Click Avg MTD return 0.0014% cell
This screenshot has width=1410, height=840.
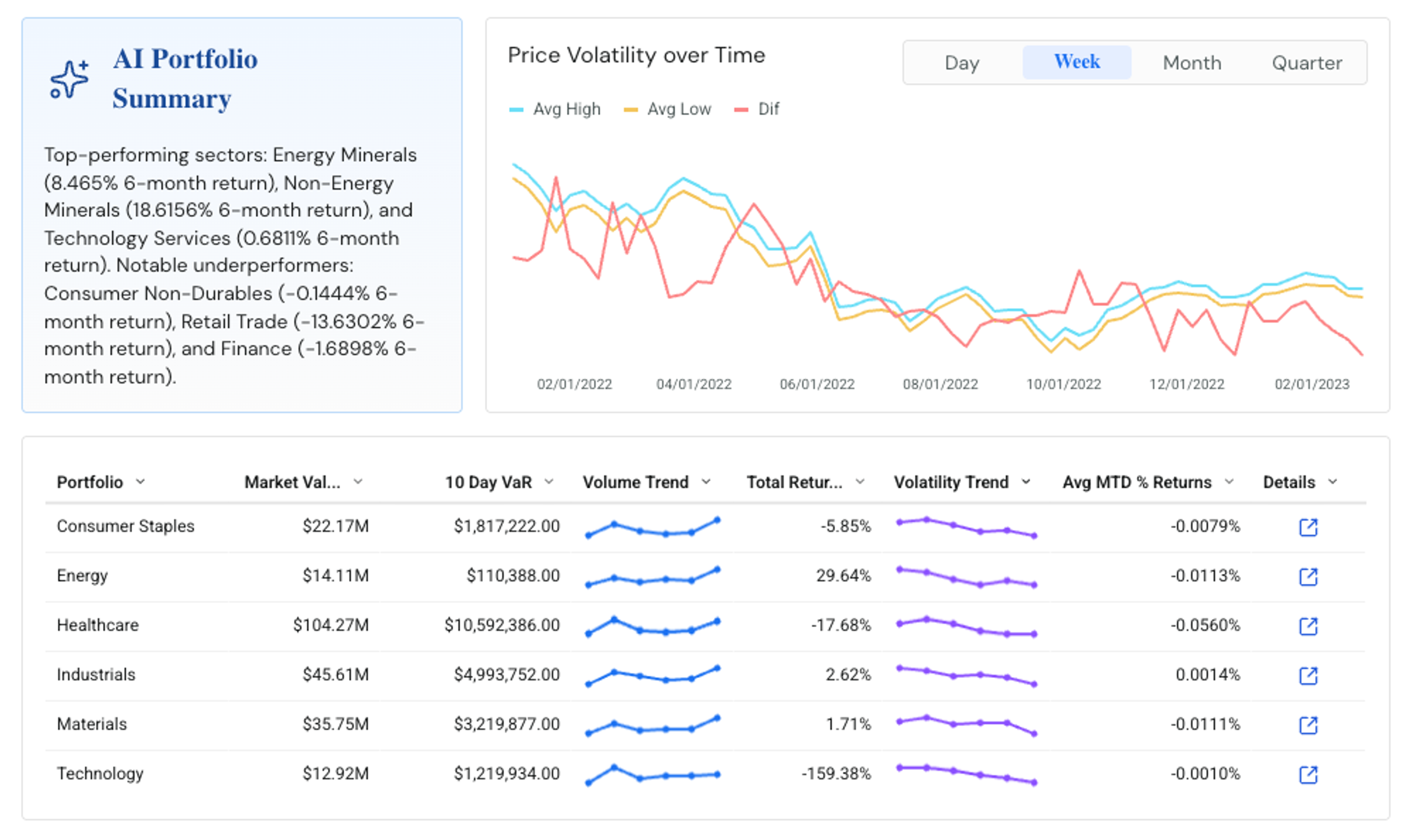(x=1207, y=675)
